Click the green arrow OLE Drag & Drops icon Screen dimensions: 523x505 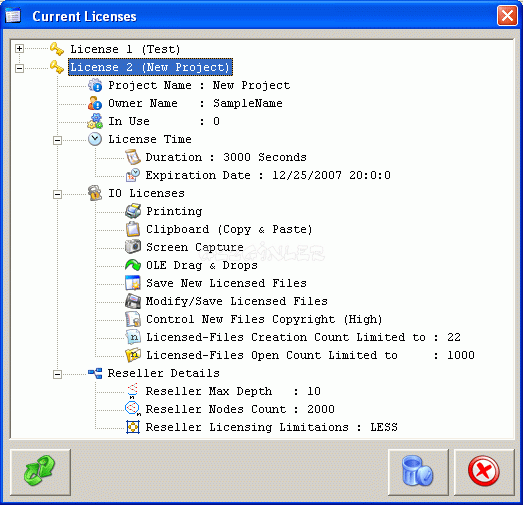pos(133,265)
